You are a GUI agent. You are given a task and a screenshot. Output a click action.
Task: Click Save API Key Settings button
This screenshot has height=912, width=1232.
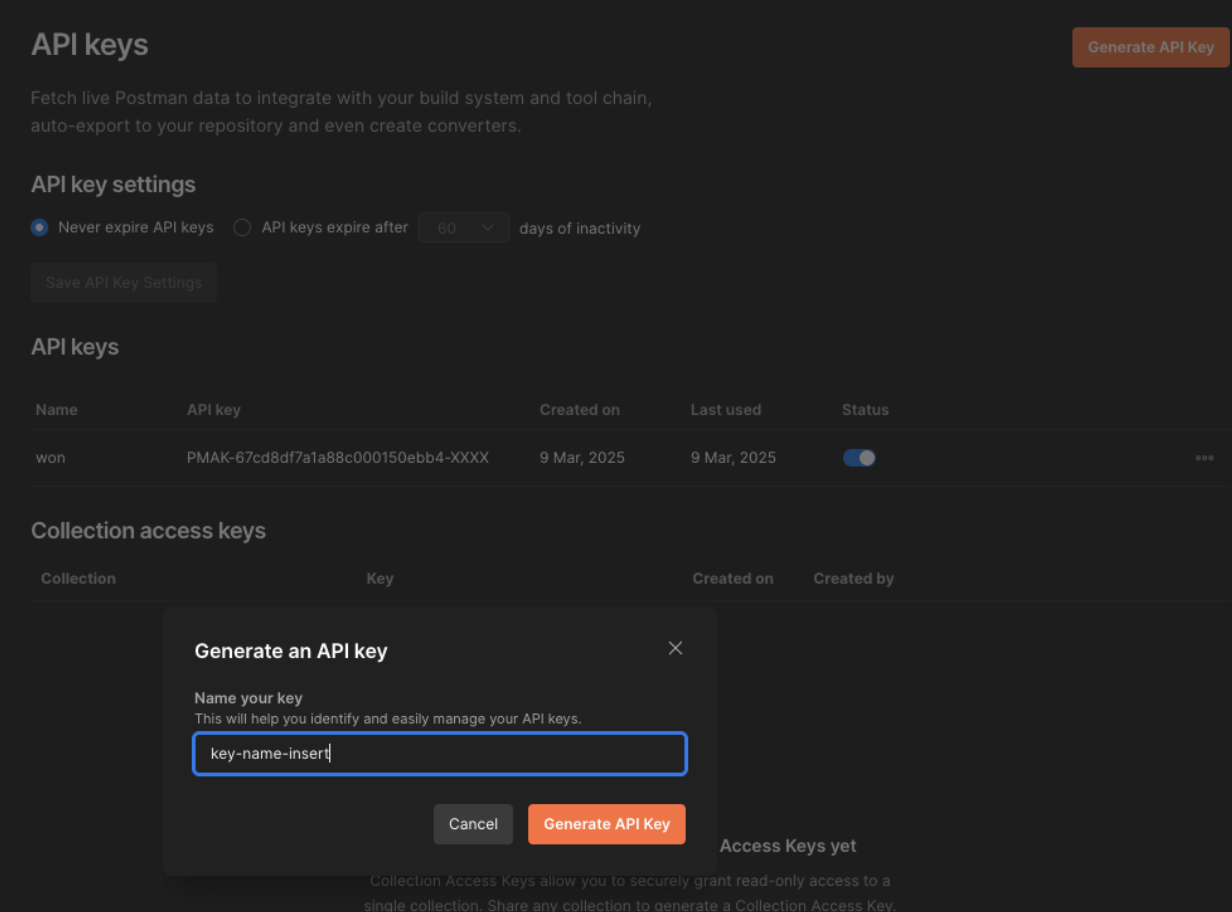(124, 283)
